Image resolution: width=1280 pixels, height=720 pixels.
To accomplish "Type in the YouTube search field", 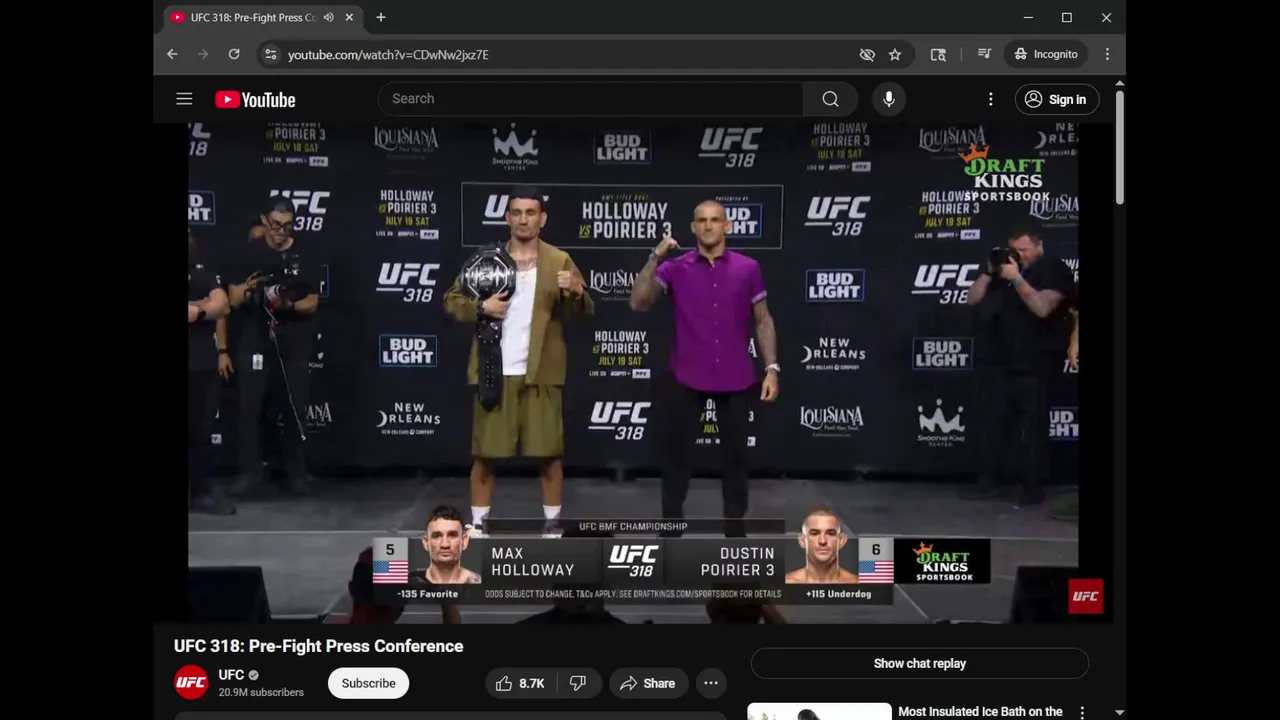I will [590, 99].
